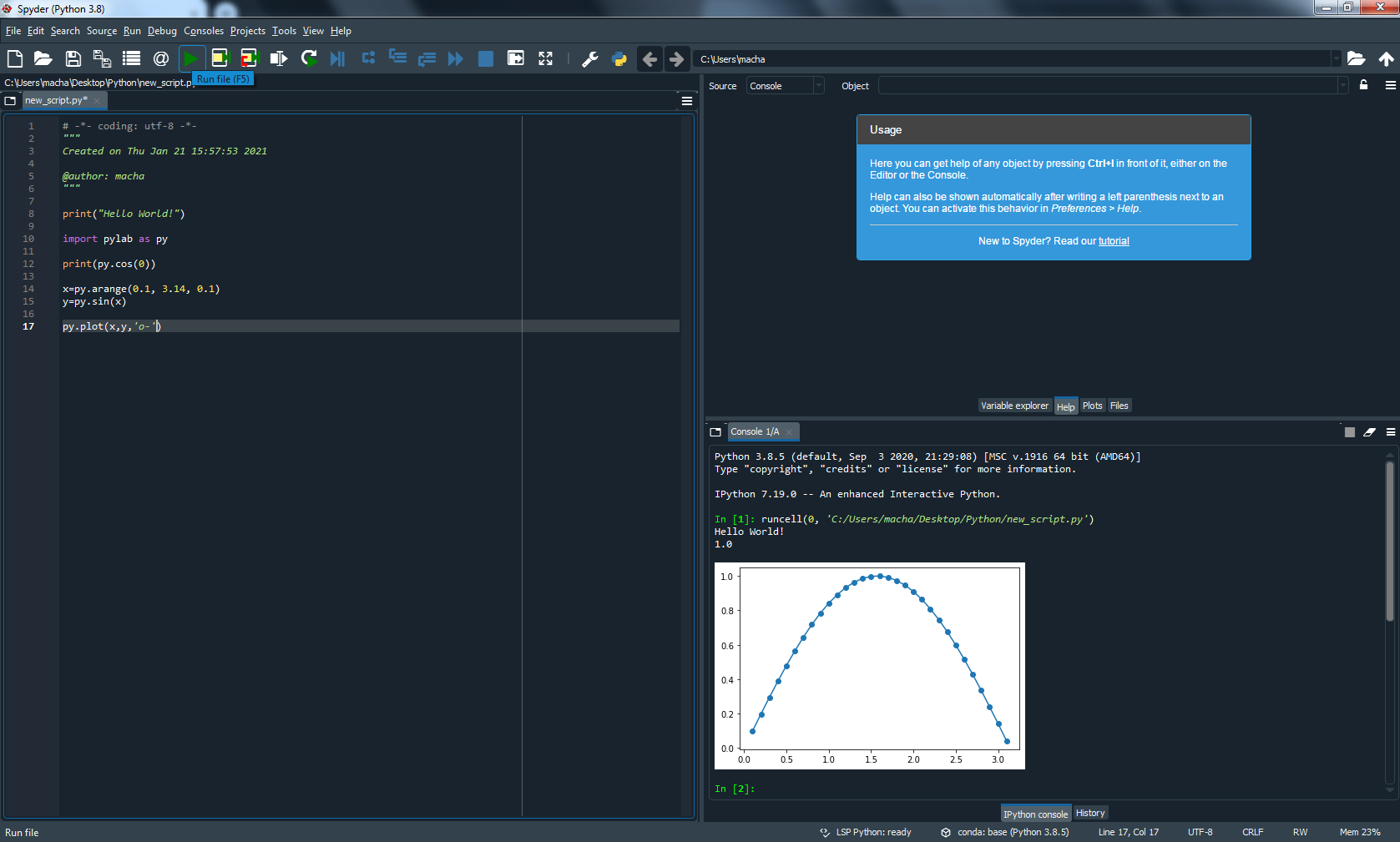This screenshot has width=1400, height=842.
Task: Click Run current cell icon
Action: pos(220,58)
